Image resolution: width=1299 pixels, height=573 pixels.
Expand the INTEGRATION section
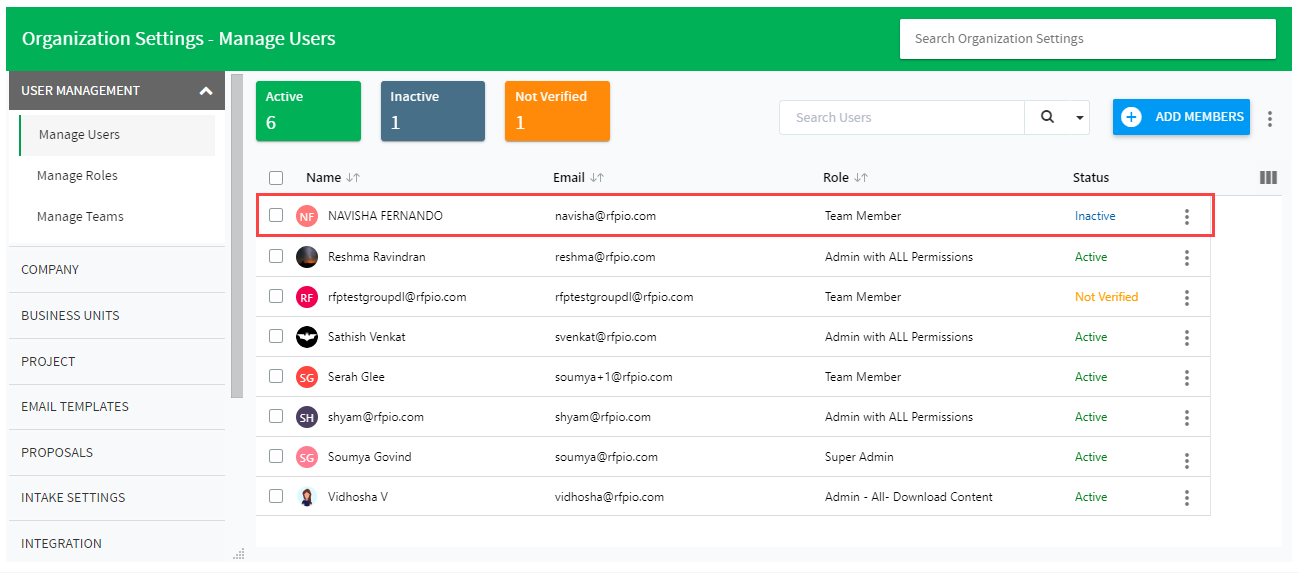pyautogui.click(x=117, y=544)
